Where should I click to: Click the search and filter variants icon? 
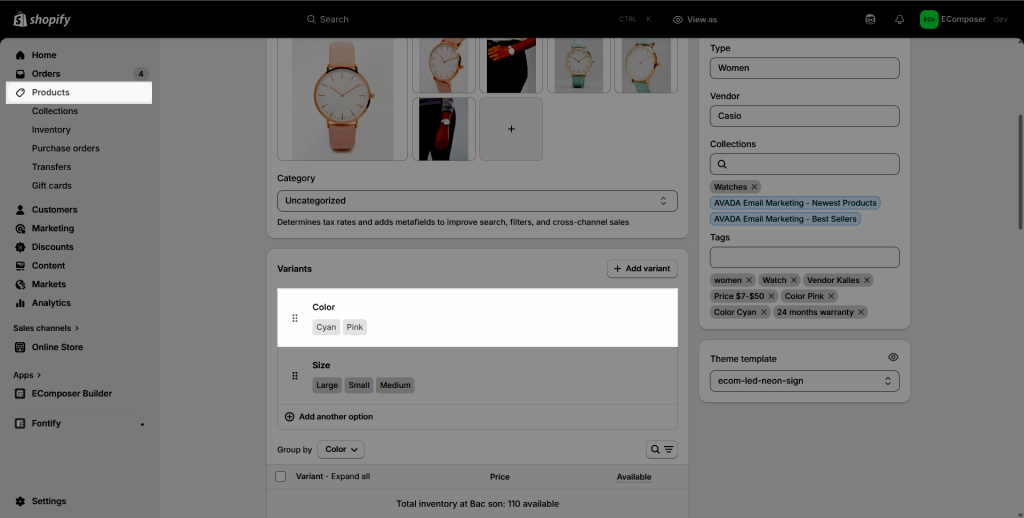[x=662, y=450]
